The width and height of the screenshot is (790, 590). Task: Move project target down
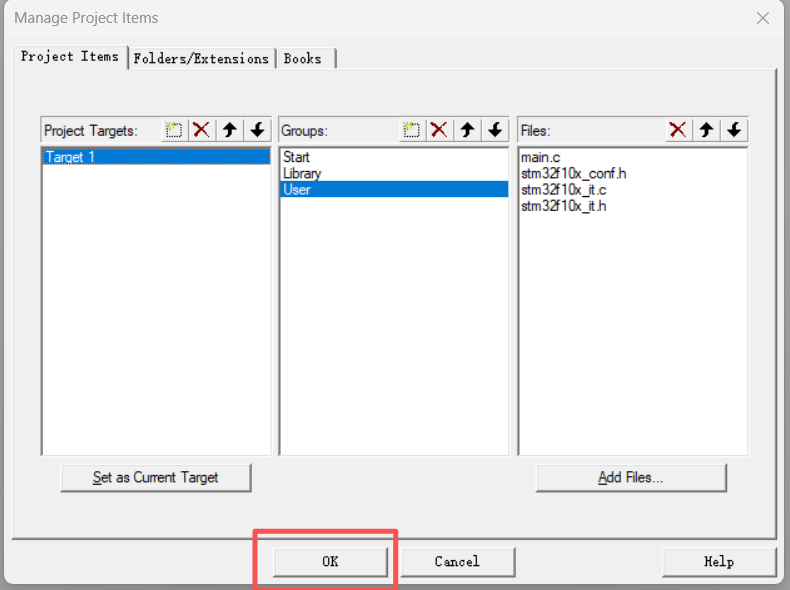coord(257,130)
